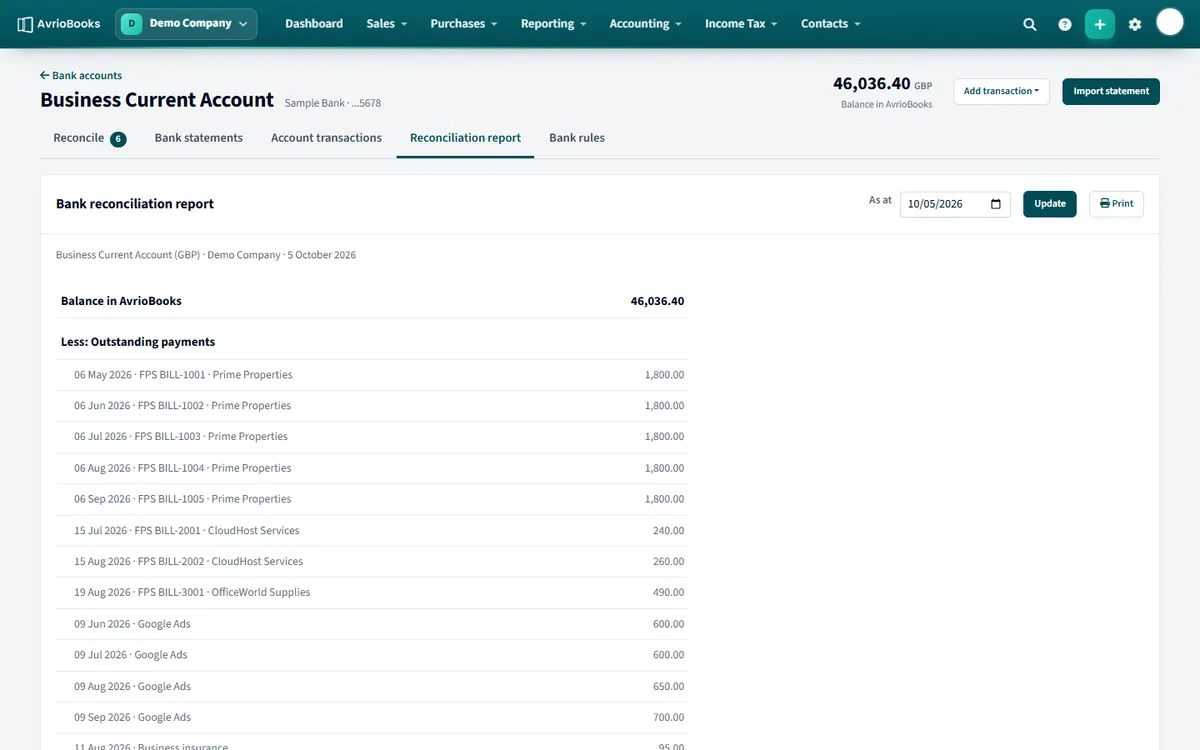Screen dimensions: 1200x750
Task: Expand the Reporting menu
Action: pos(554,24)
